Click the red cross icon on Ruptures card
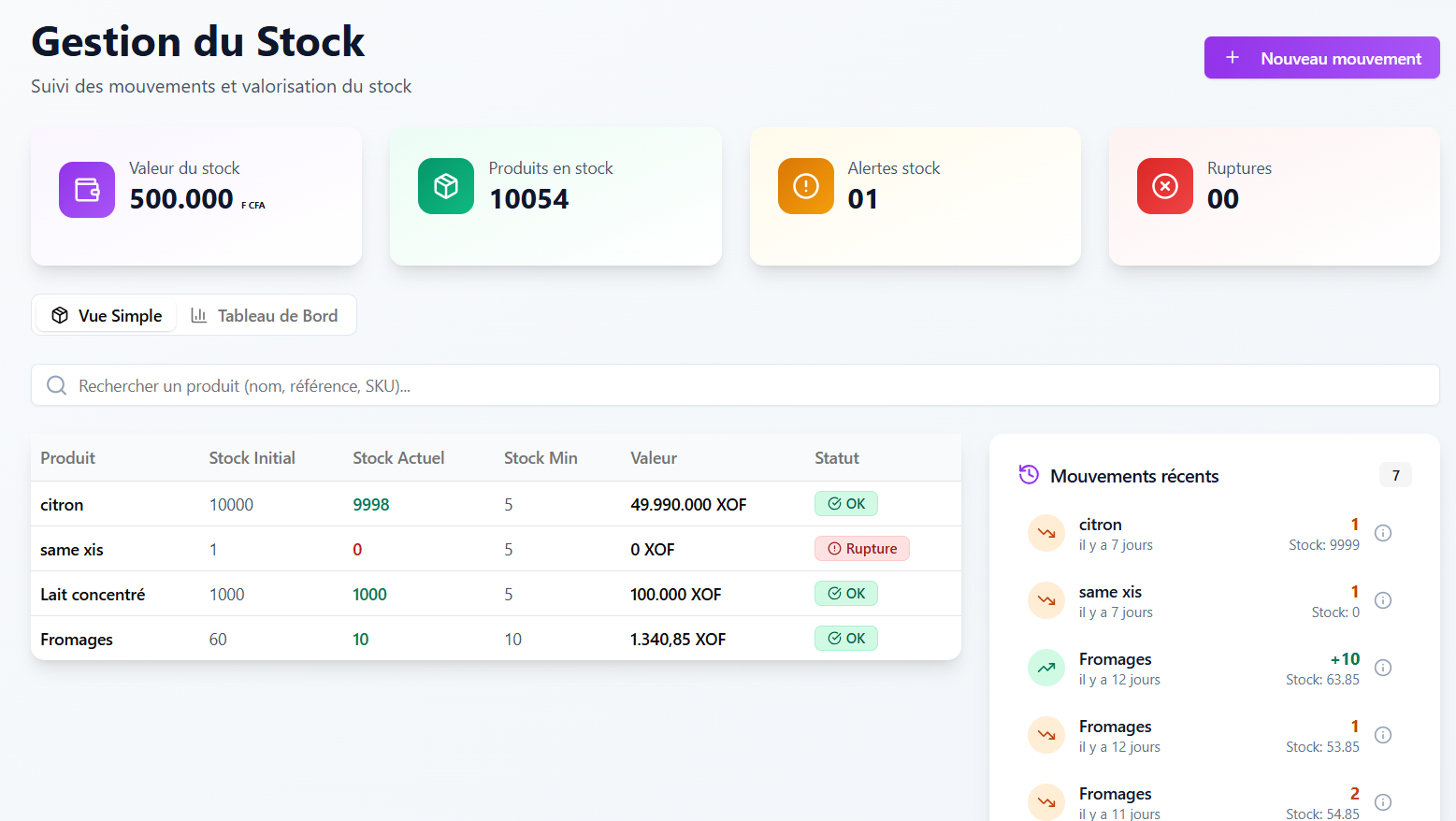This screenshot has width=1456, height=821. click(1164, 186)
